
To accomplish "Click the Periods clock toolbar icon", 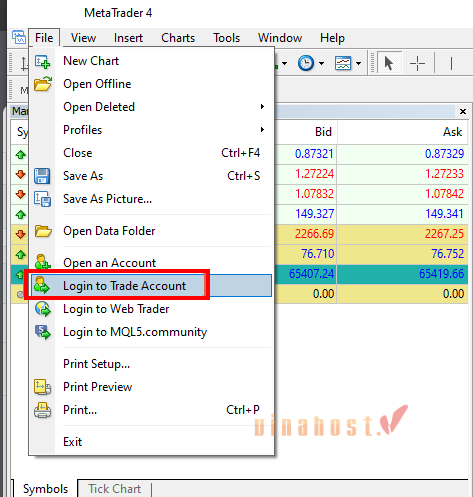I will point(306,63).
